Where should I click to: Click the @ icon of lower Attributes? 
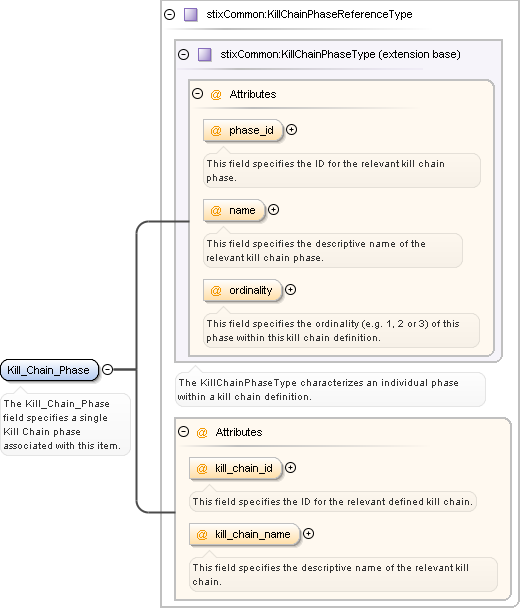coord(202,432)
